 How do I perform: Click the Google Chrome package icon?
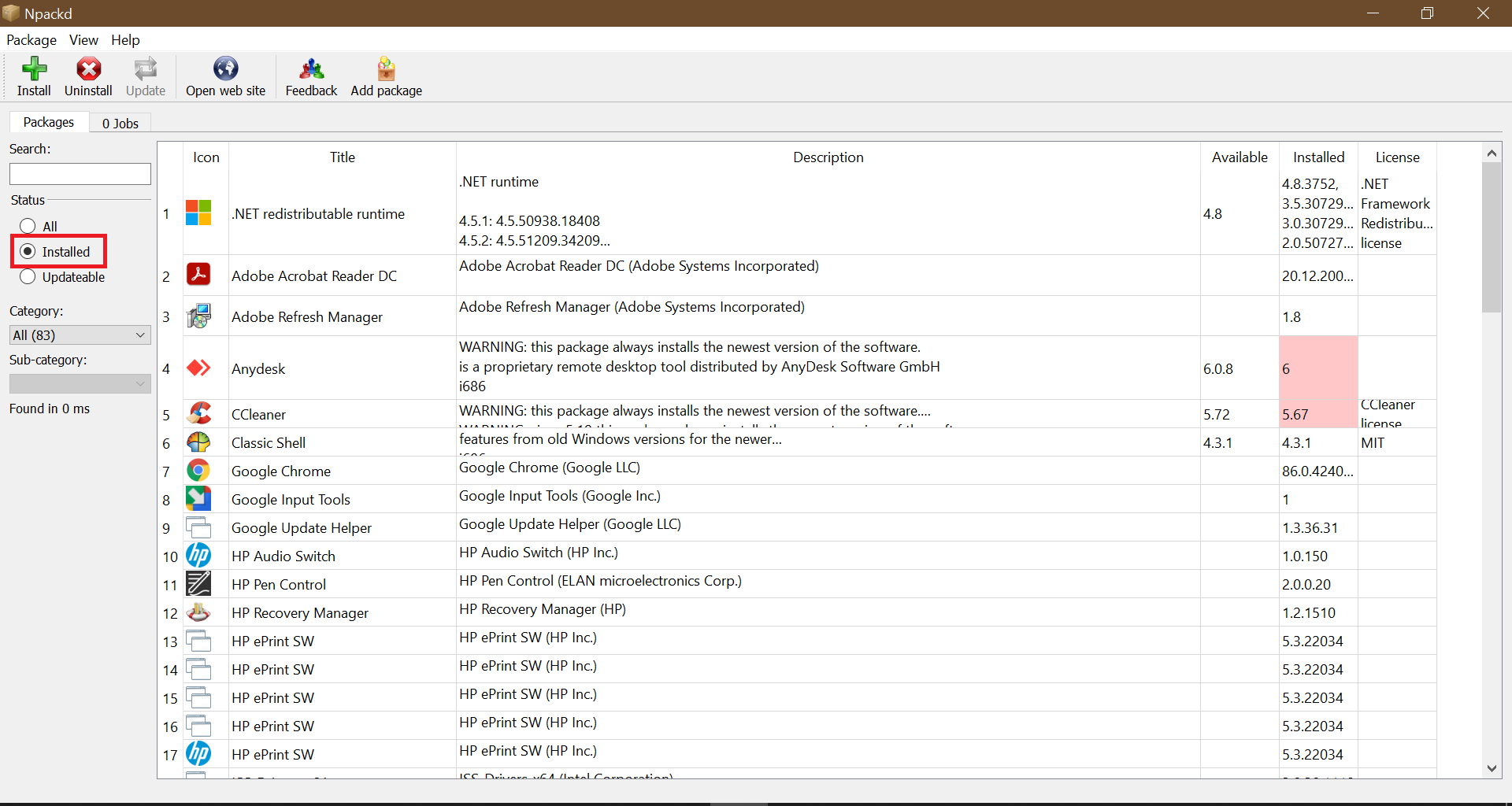tap(198, 471)
